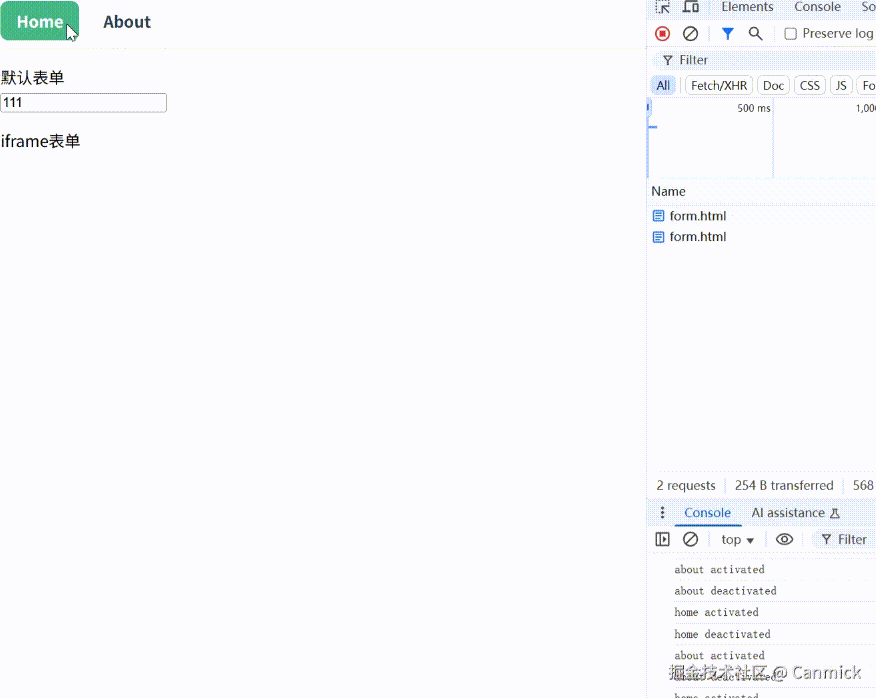Filter requests by Doc type

(773, 86)
